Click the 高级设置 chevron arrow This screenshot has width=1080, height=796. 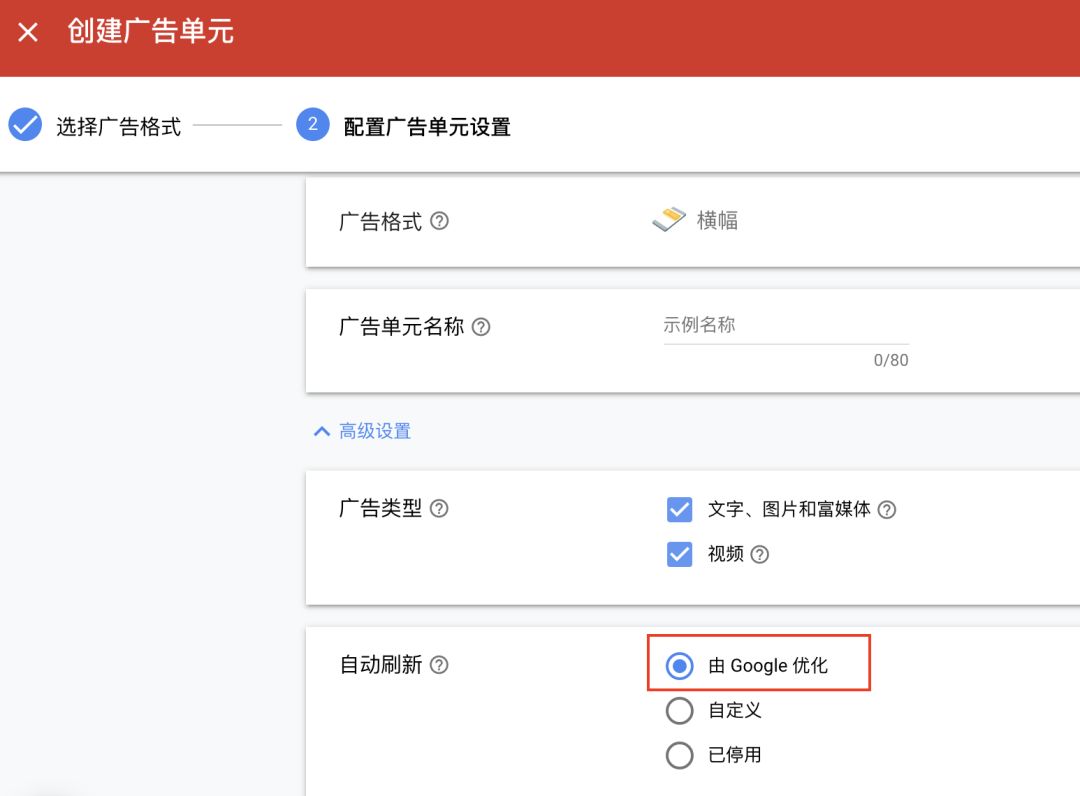321,431
